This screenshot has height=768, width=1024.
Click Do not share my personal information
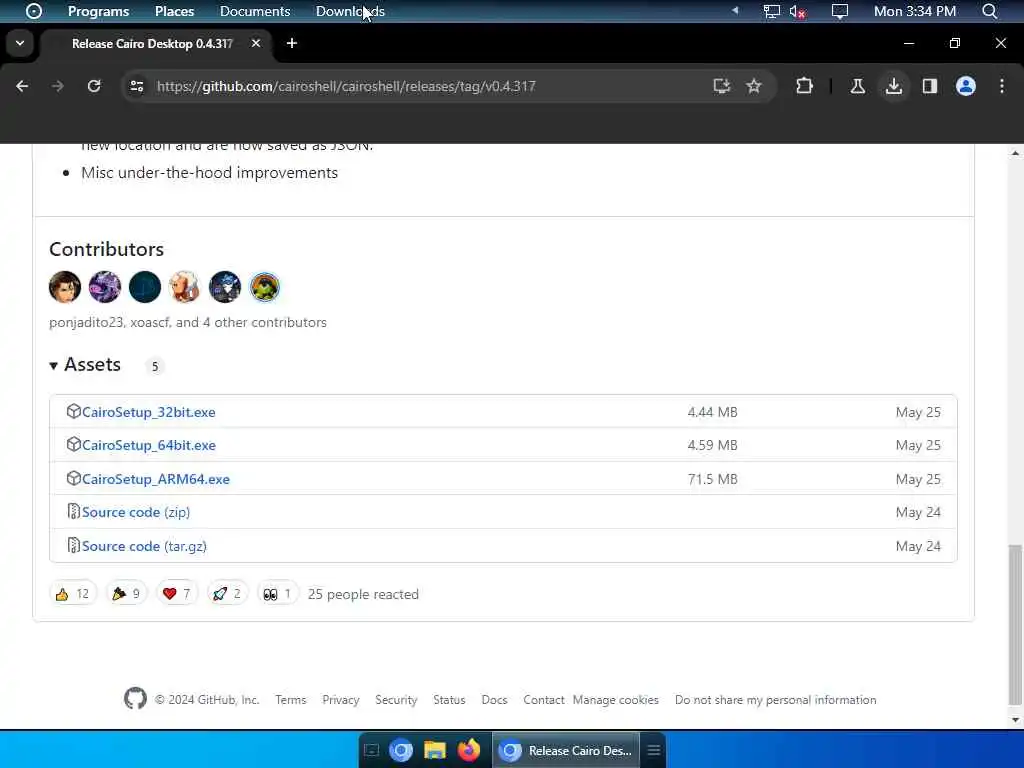pos(775,699)
